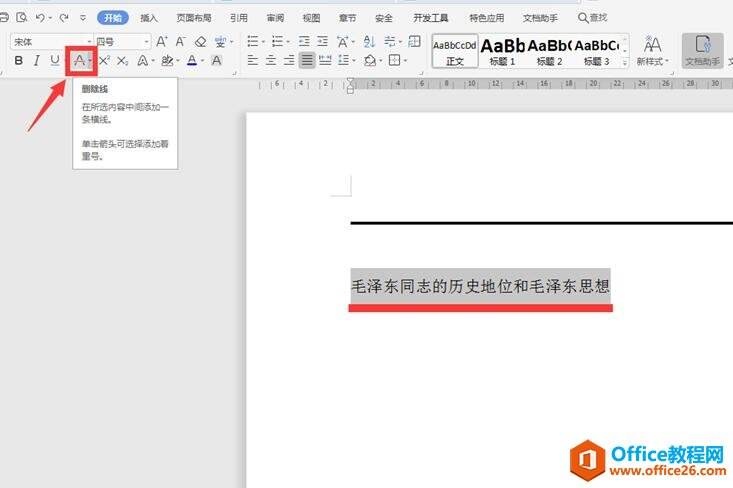Increase font size

(161, 42)
